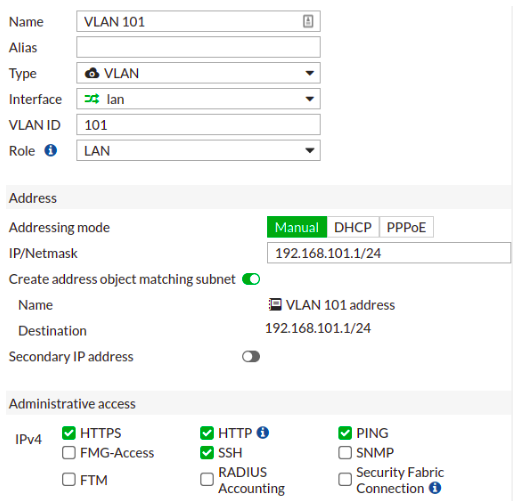This screenshot has height=501, width=513.
Task: Click the VLAN cloud icon in Type
Action: pyautogui.click(x=92, y=73)
